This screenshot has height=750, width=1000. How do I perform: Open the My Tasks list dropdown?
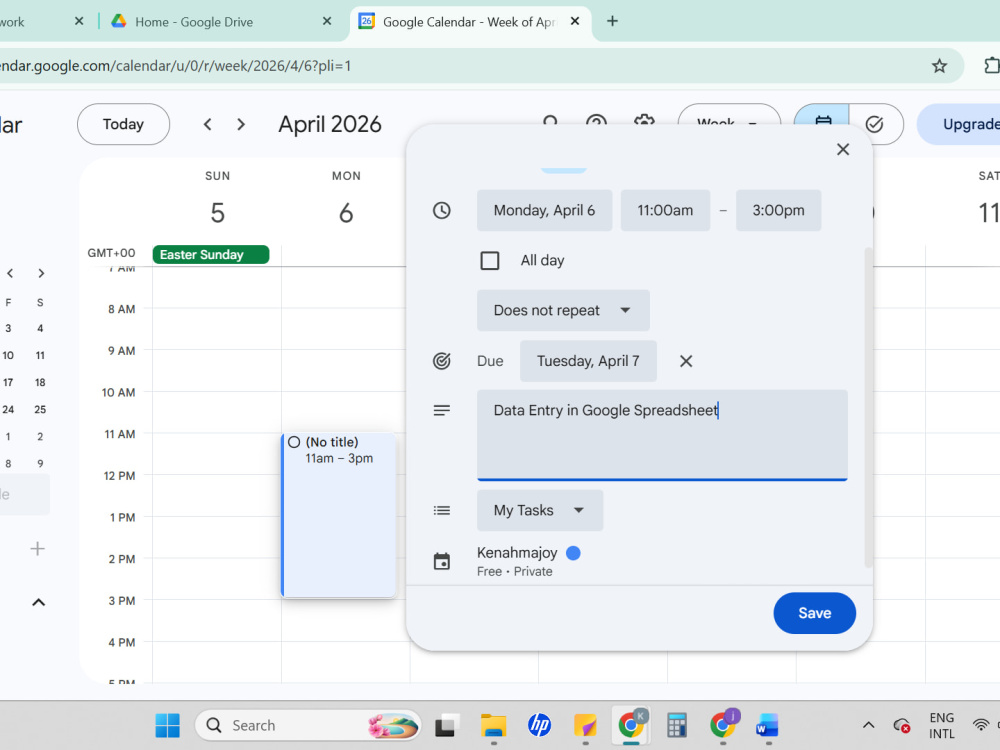click(x=540, y=510)
